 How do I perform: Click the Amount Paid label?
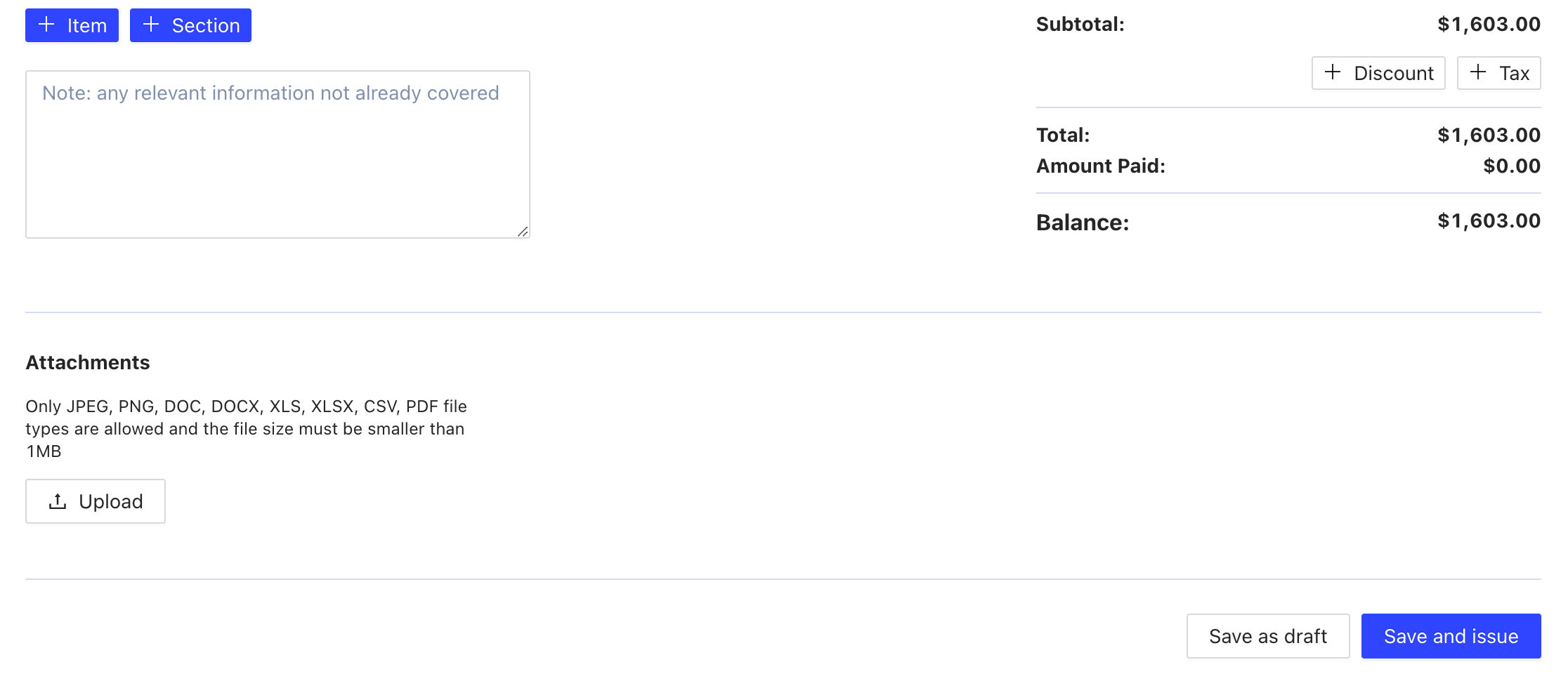(1101, 166)
